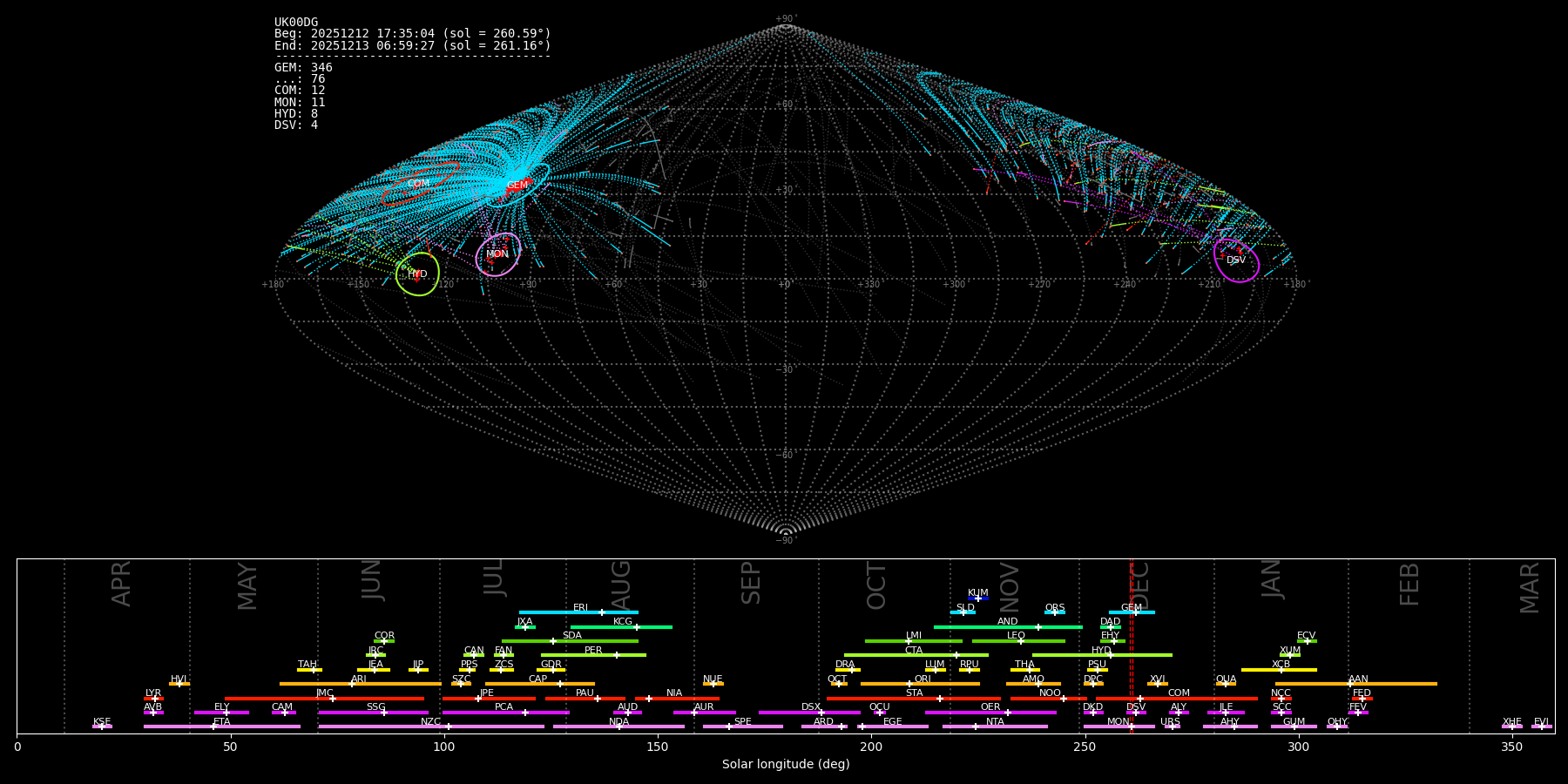This screenshot has height=784, width=1568.
Task: Click the 250 tick on the longitude axis
Action: click(1085, 747)
